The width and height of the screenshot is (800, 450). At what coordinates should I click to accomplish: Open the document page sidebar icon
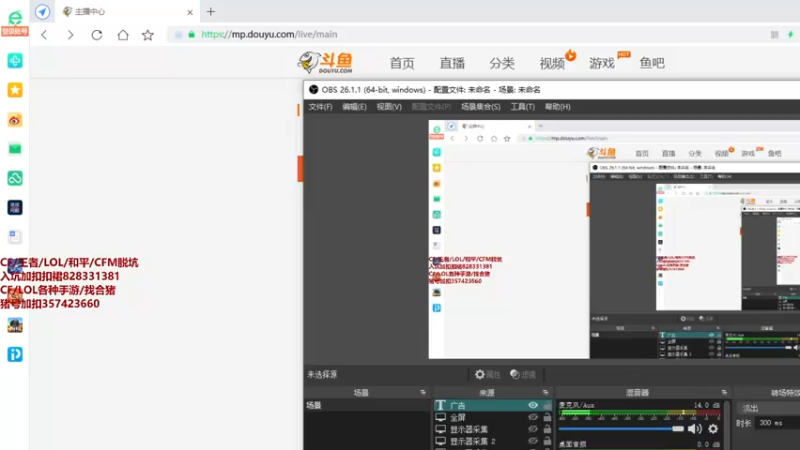point(15,237)
